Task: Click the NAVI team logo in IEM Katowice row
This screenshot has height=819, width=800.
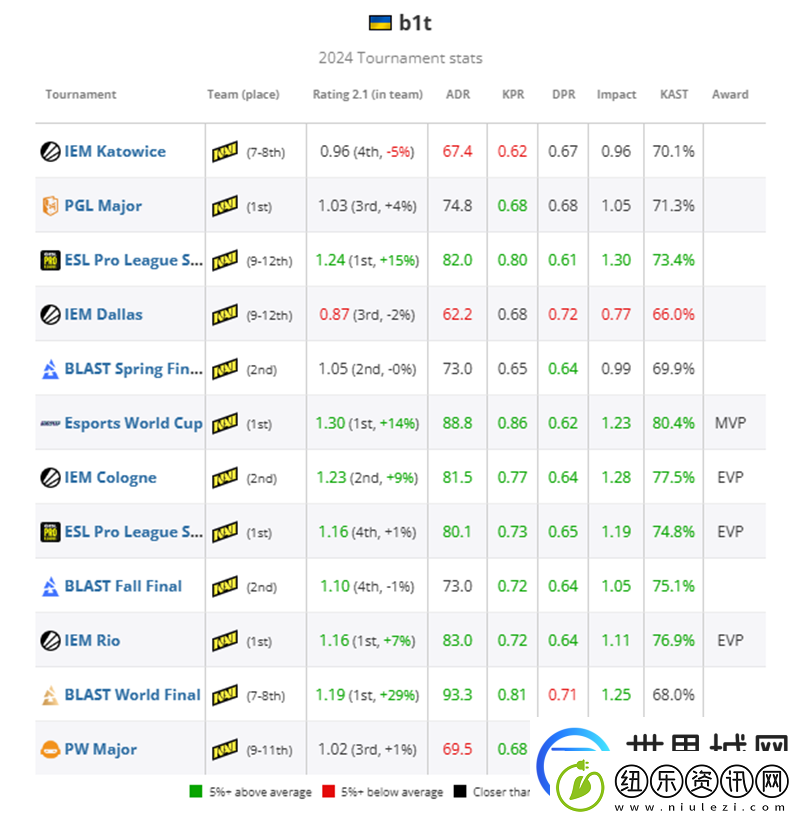Action: click(x=225, y=152)
